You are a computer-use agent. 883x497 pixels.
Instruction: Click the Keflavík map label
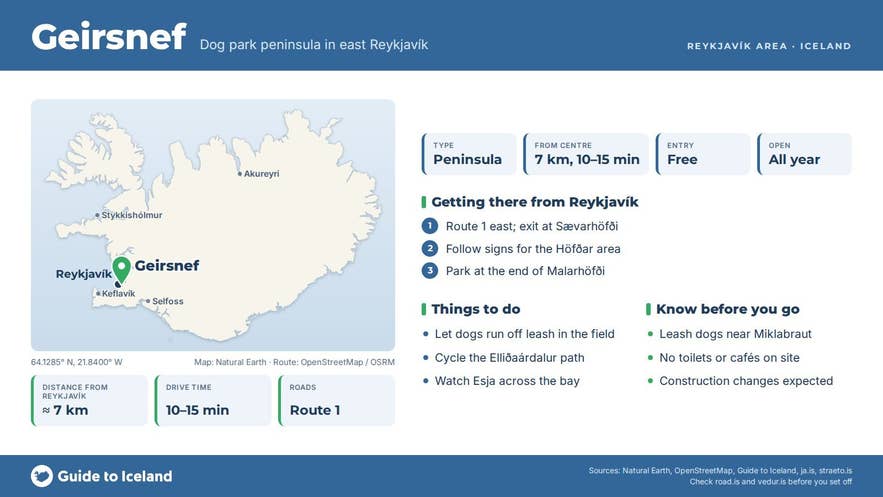tap(118, 293)
